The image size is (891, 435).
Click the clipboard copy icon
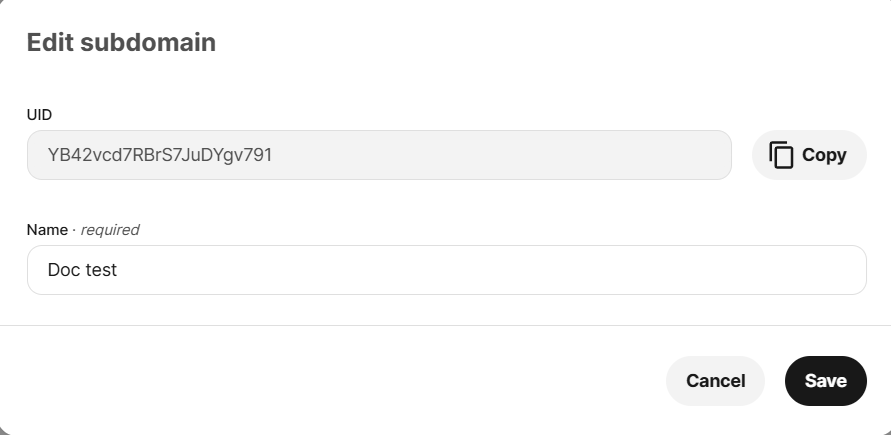[781, 155]
